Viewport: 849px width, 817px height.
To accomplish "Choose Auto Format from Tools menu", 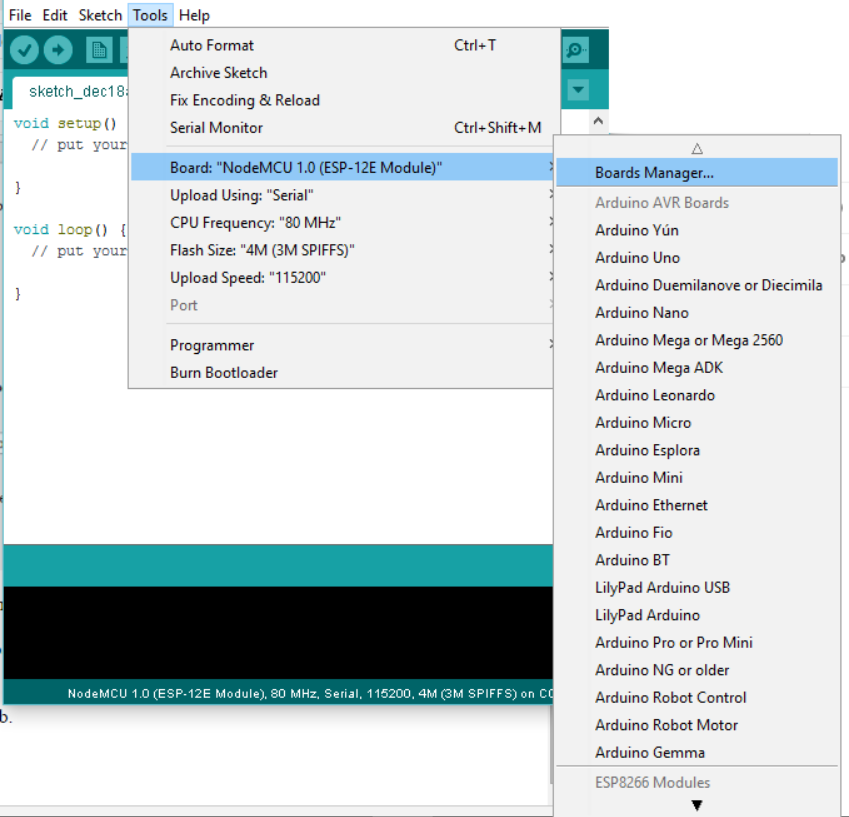I will (212, 45).
